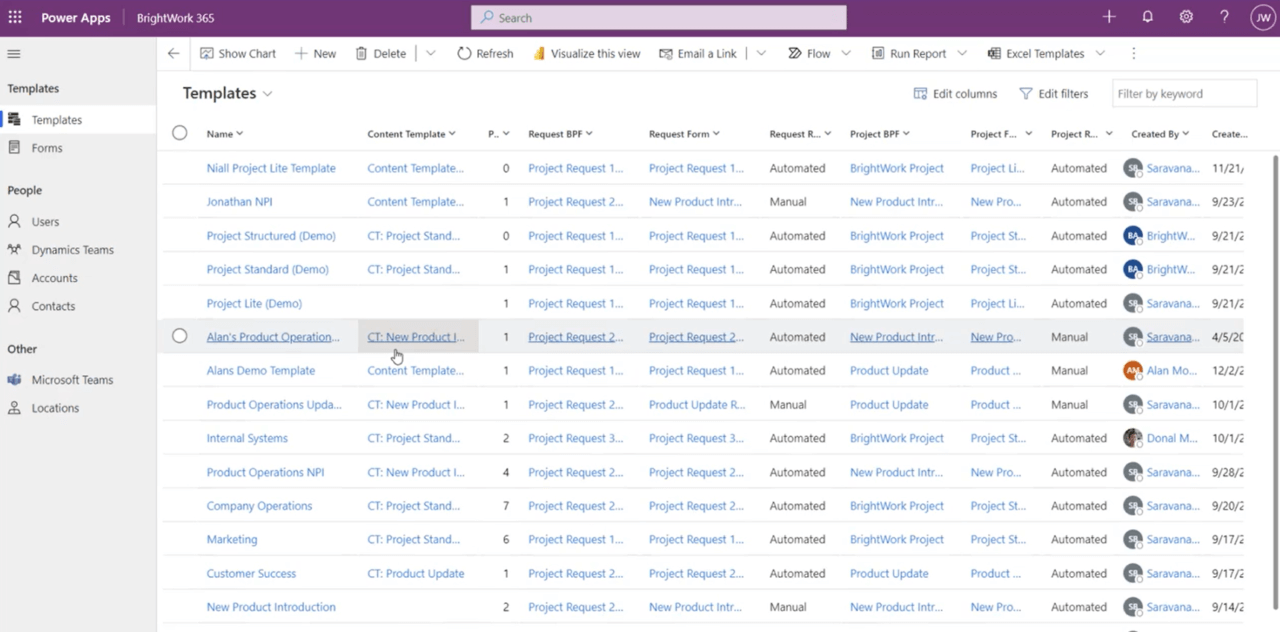
Task: Open notifications from the bell icon
Action: [x=1147, y=17]
